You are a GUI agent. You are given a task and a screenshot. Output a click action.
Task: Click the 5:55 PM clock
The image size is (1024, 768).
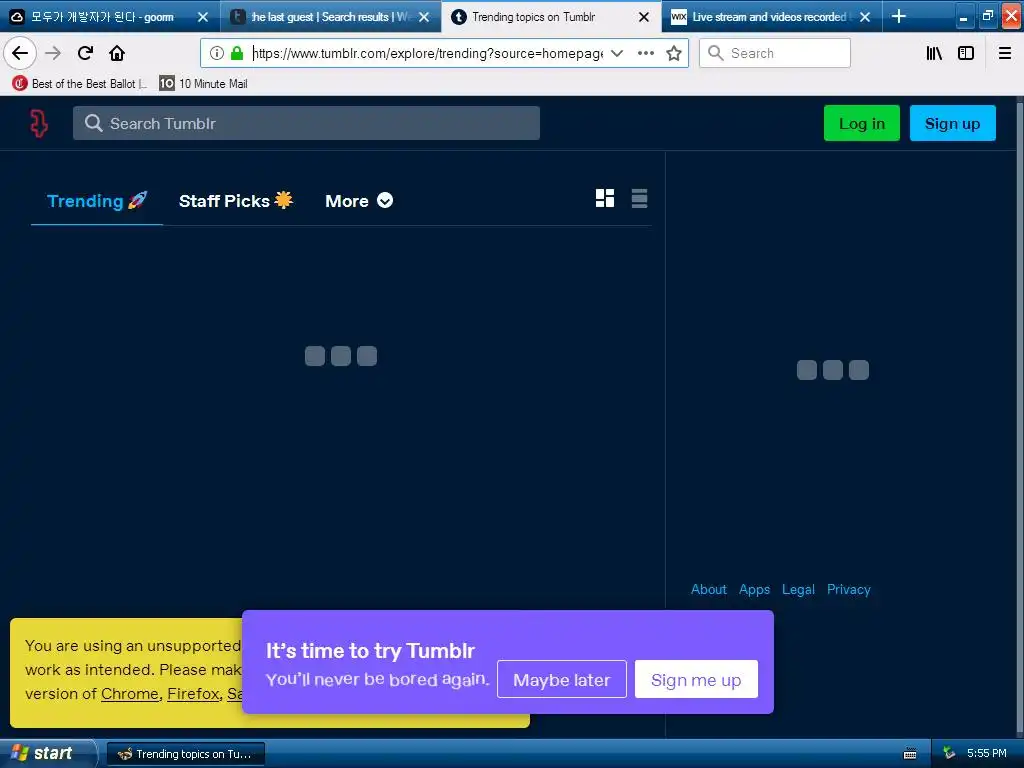[x=987, y=753]
